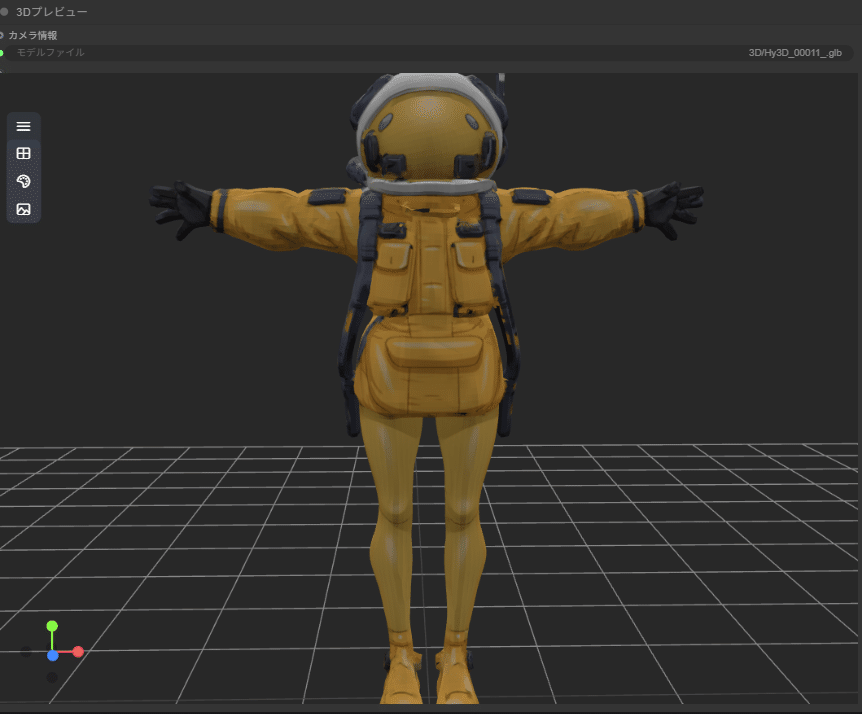Open the sidebar hamburger menu

[x=23, y=126]
